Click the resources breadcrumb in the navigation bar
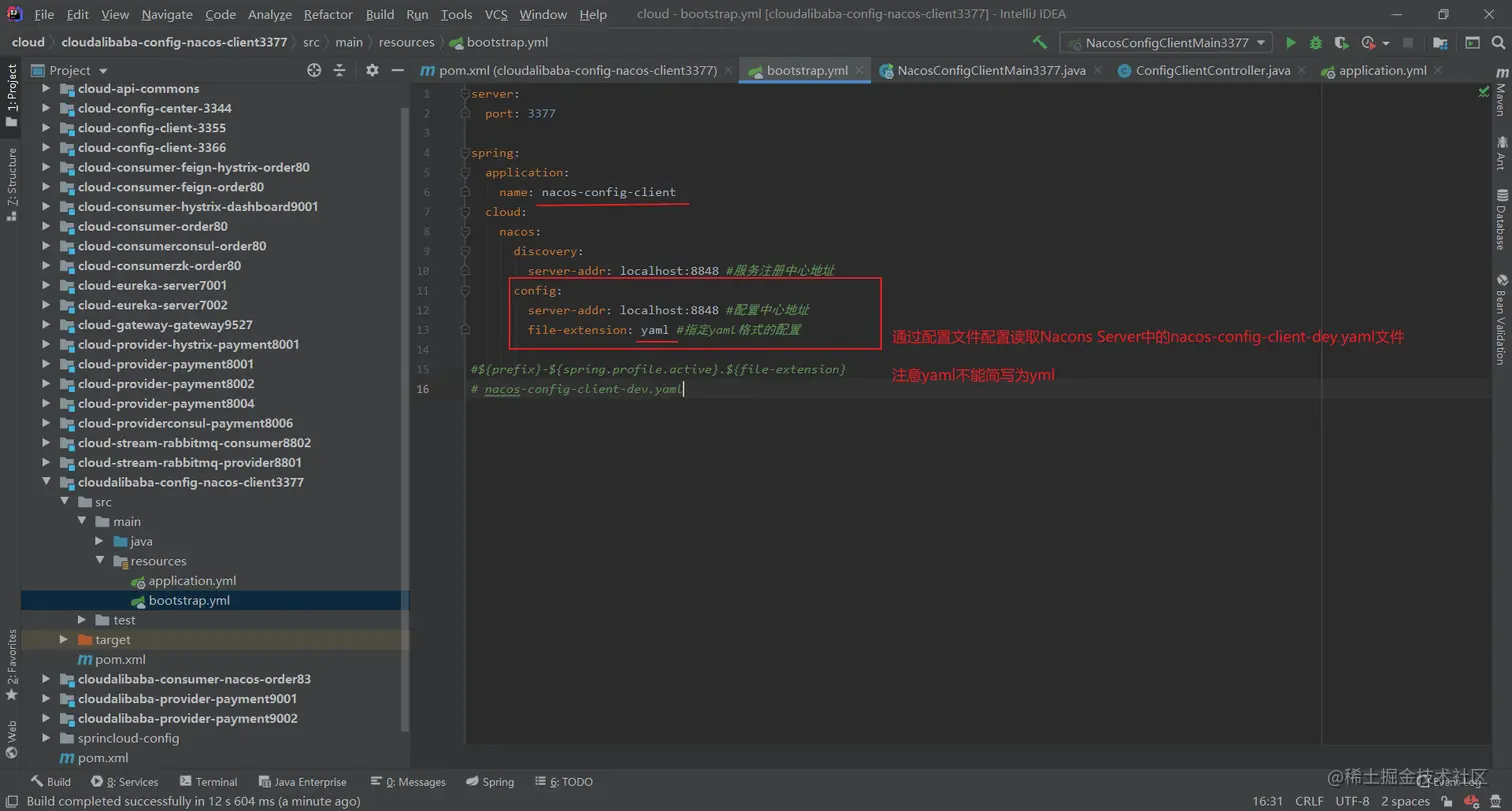This screenshot has height=811, width=1512. pos(407,42)
